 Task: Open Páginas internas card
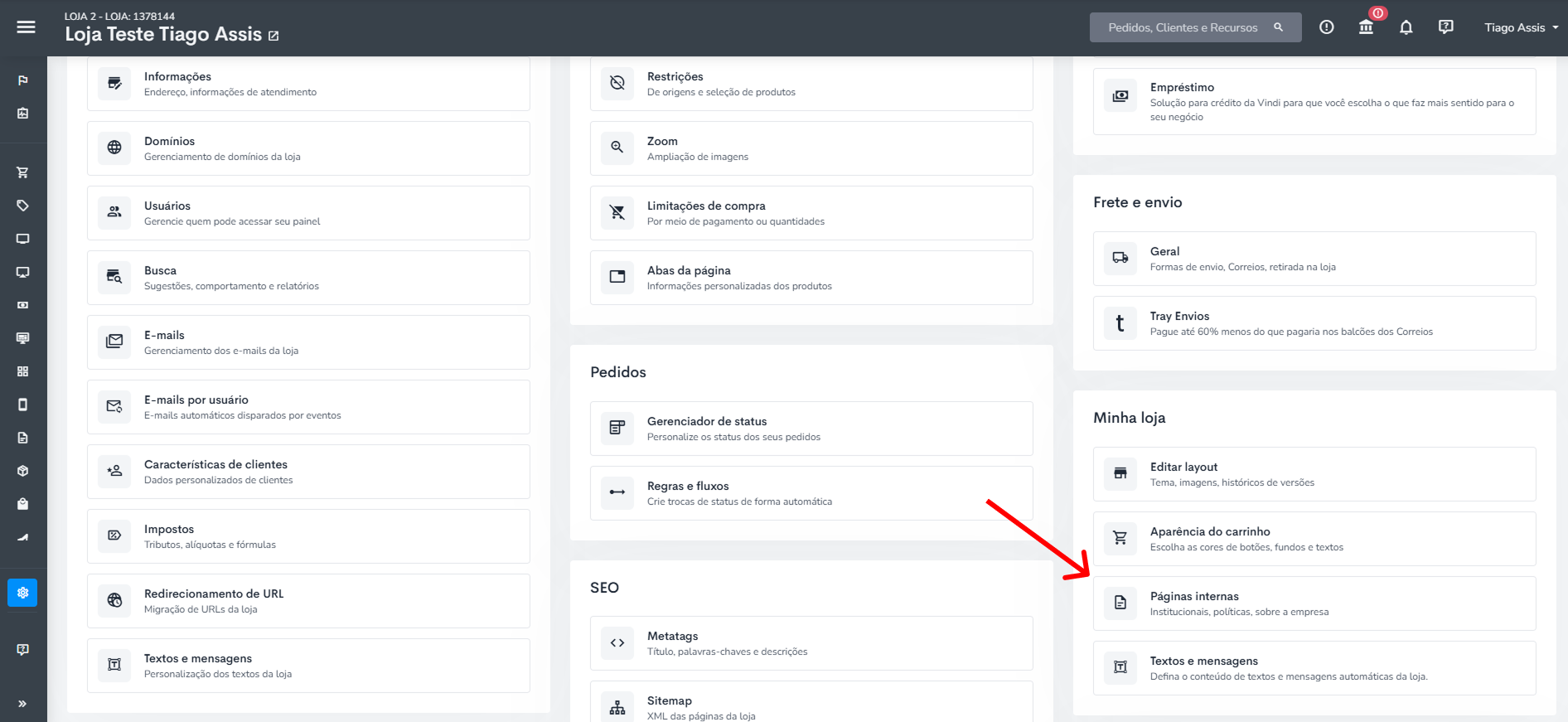coord(1314,603)
